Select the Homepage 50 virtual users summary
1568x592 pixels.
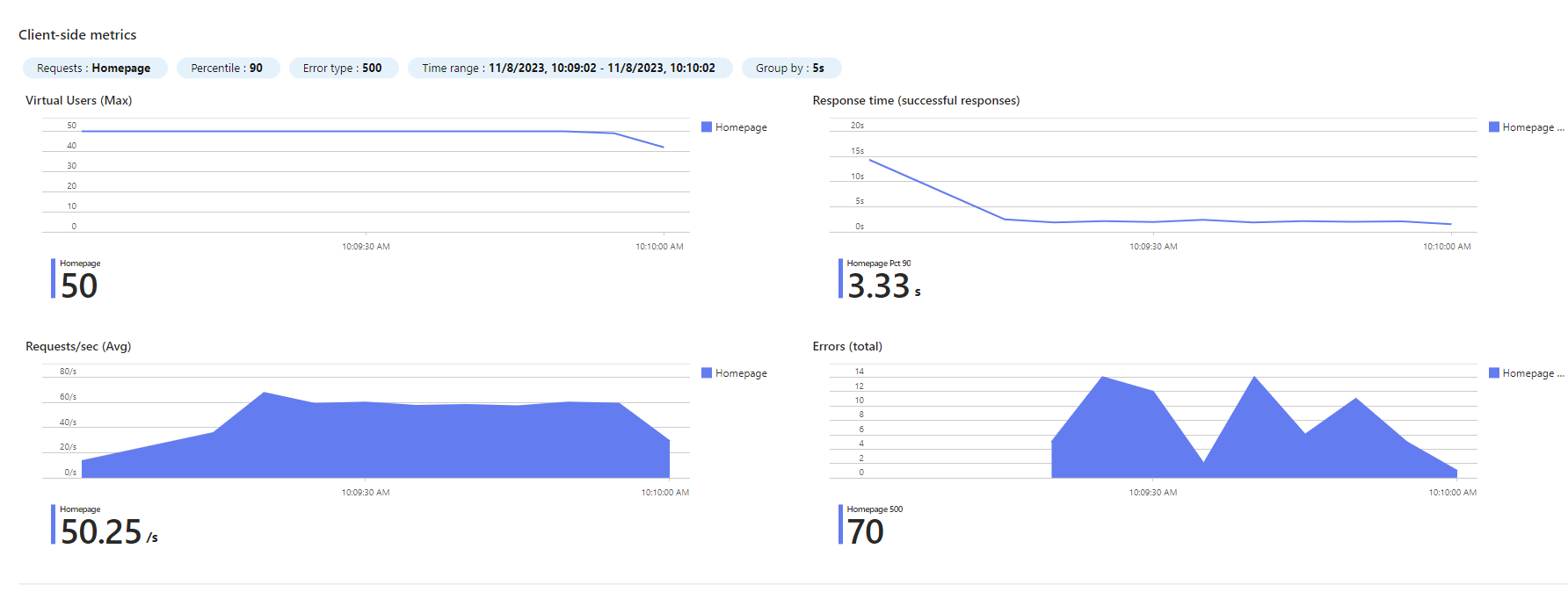pyautogui.click(x=77, y=279)
